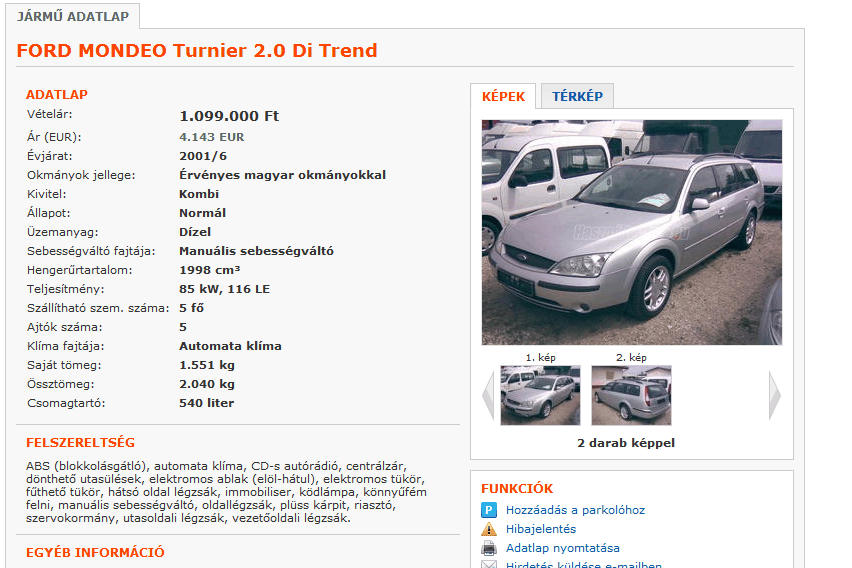Follow the Adatlap nyomtatása link
Viewport: 852px width, 568px height.
pos(562,548)
